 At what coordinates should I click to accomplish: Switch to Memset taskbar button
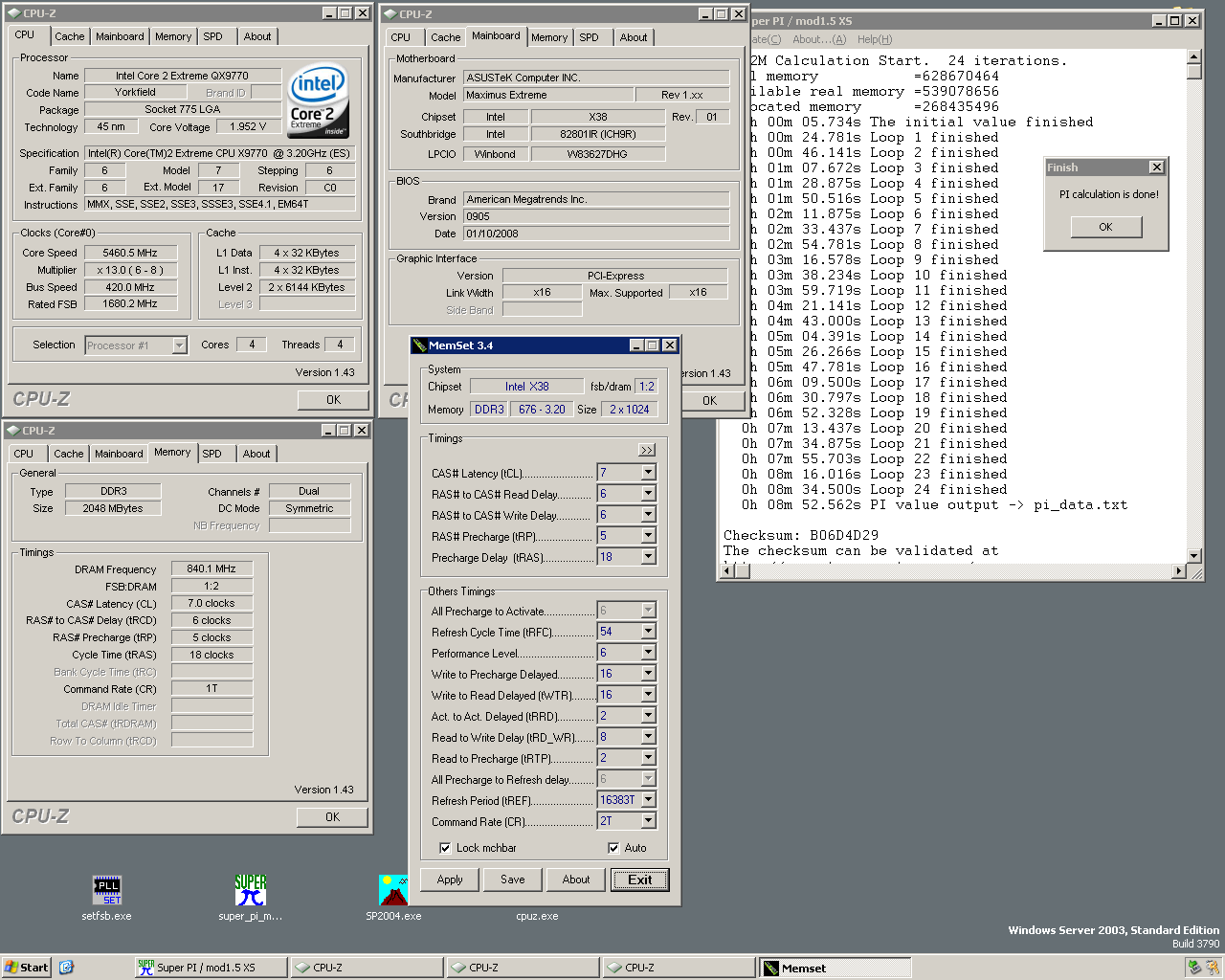(x=835, y=968)
